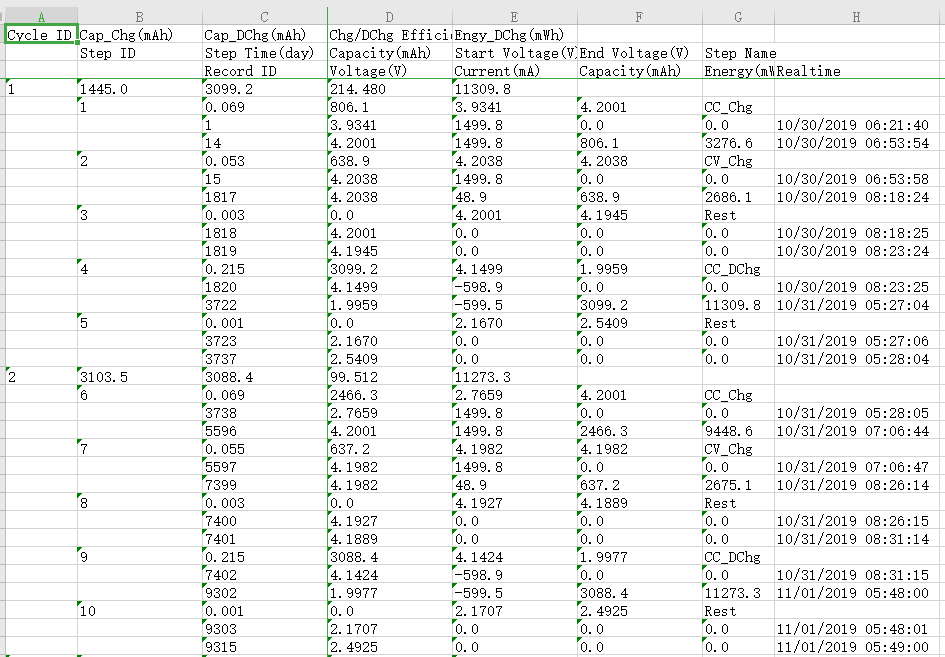The image size is (945, 657).
Task: Select the cell containing 2675.1
Action: [x=738, y=485]
